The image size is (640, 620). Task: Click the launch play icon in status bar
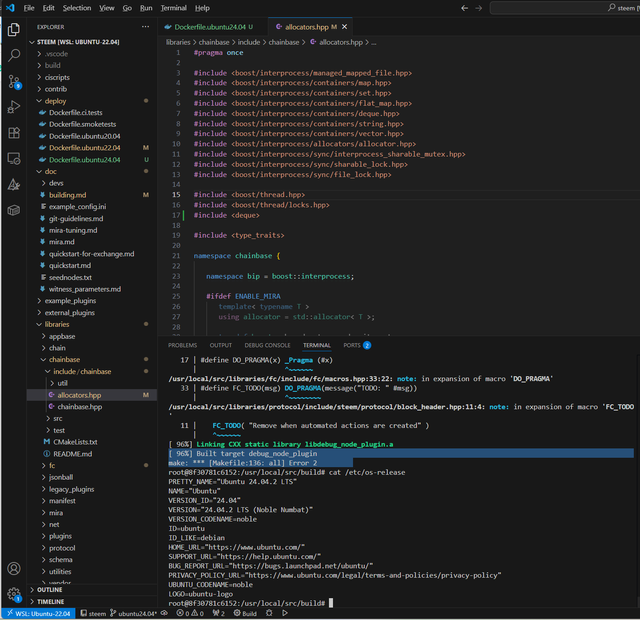tap(285, 613)
